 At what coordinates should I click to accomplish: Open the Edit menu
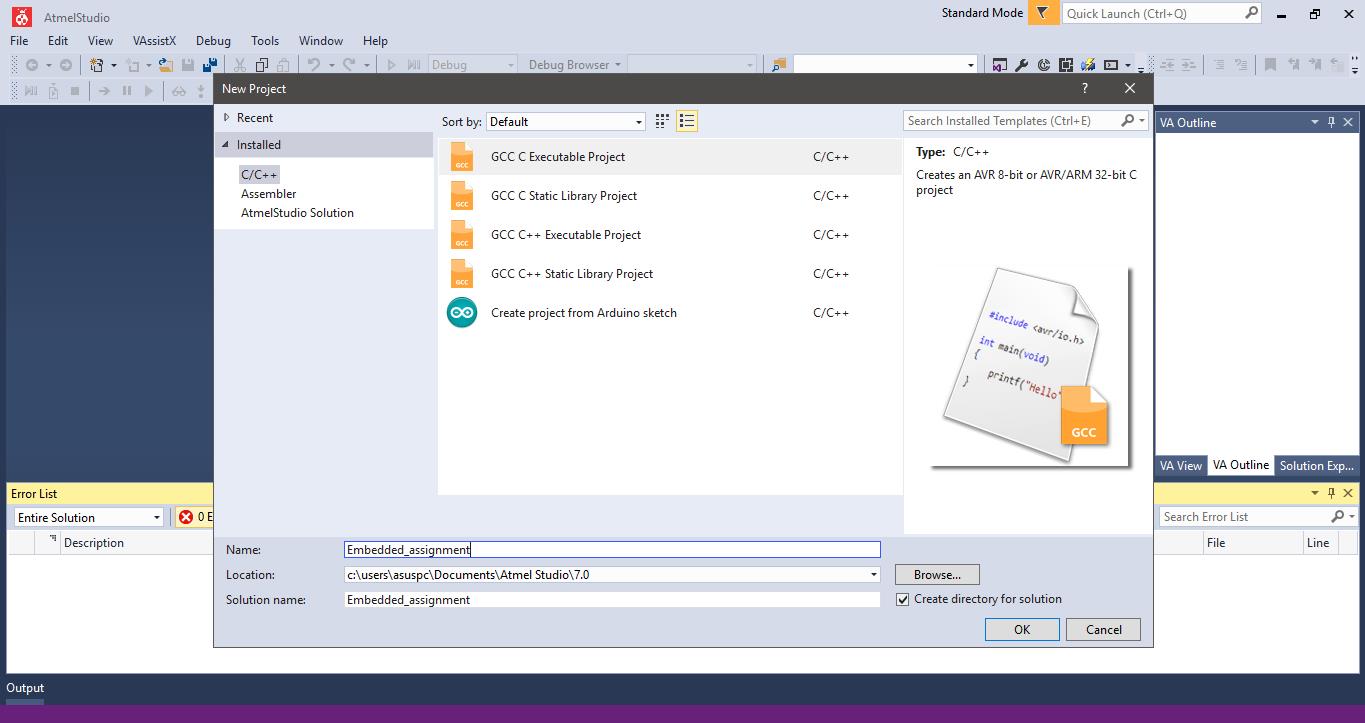pyautogui.click(x=58, y=40)
